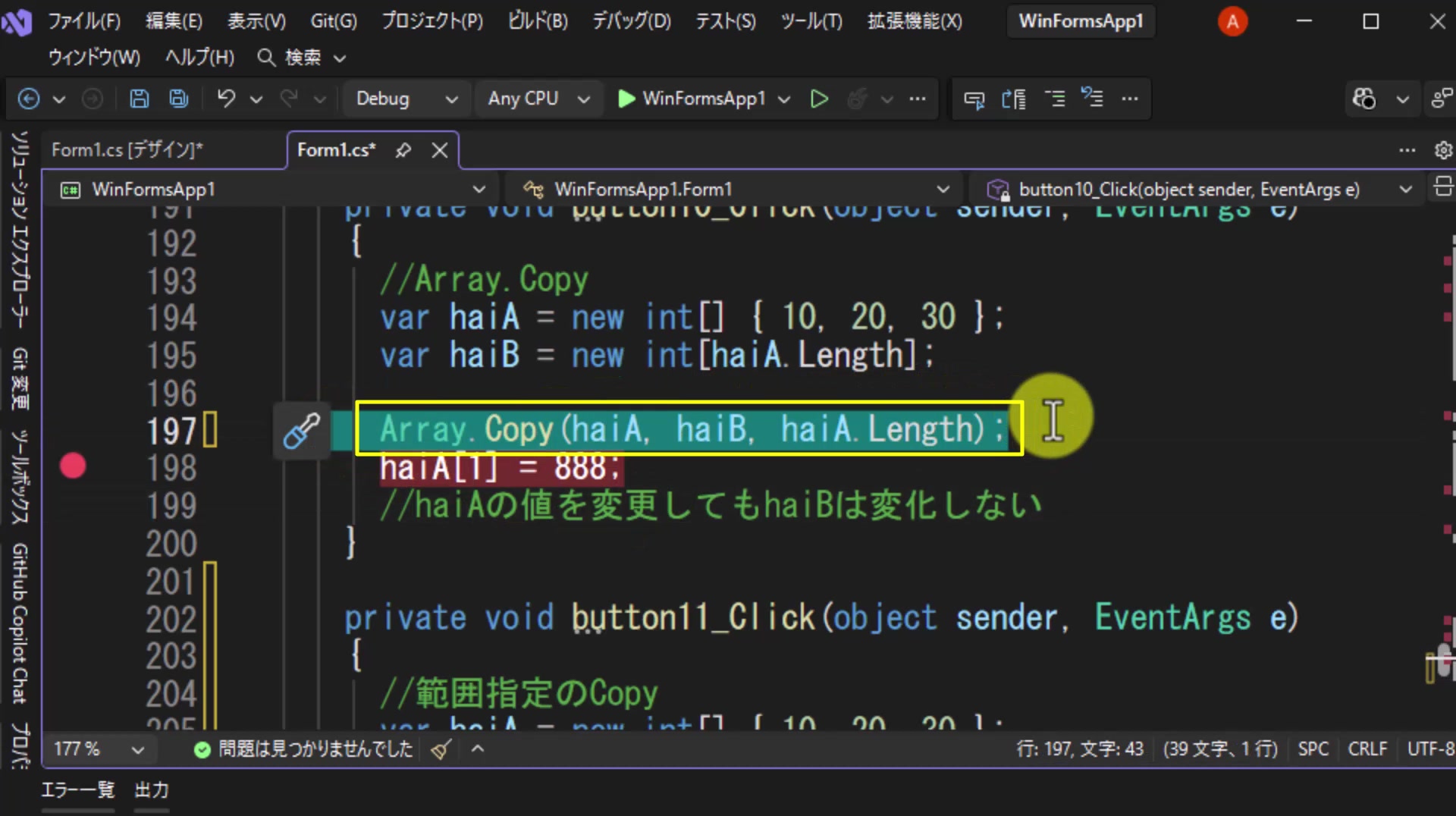Open the Any CPU platform dropdown
Screen dimensions: 1456x816
[538, 99]
